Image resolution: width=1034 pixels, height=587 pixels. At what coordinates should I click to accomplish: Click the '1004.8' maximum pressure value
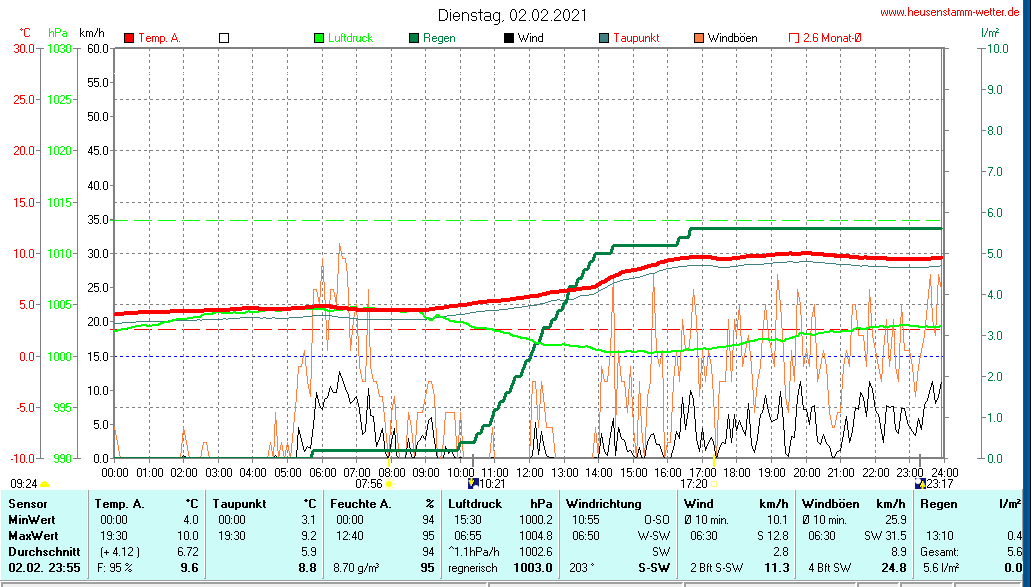click(x=535, y=536)
